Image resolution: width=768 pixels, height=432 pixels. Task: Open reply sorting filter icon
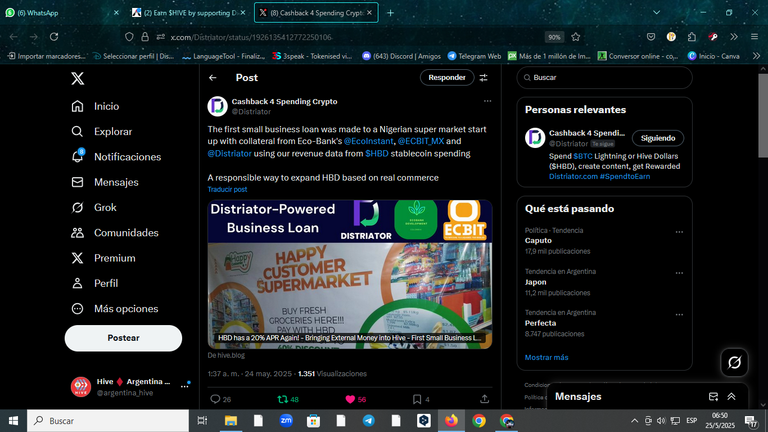coord(483,78)
